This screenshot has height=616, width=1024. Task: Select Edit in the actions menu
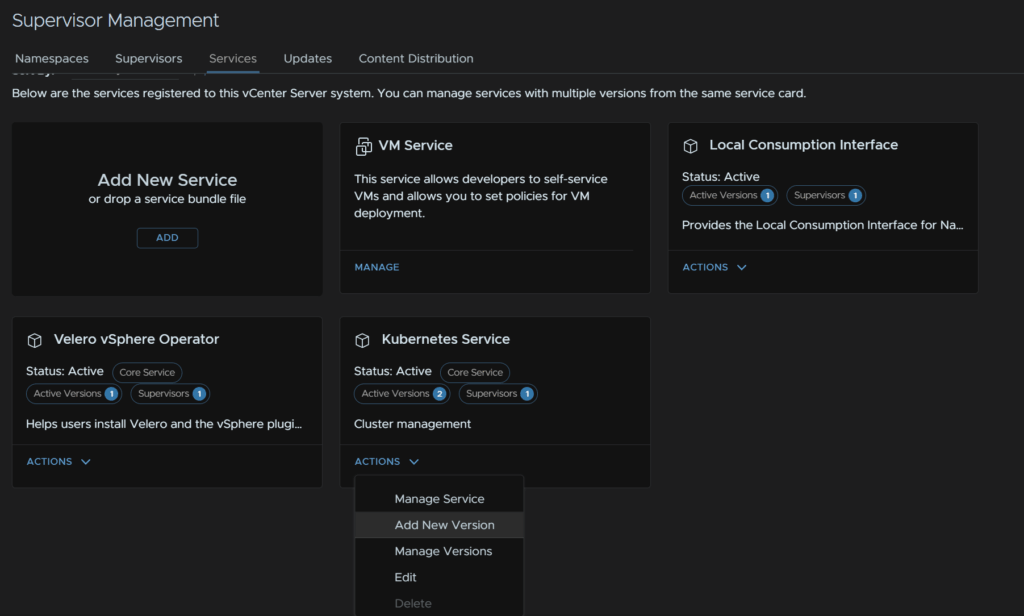click(x=439, y=577)
